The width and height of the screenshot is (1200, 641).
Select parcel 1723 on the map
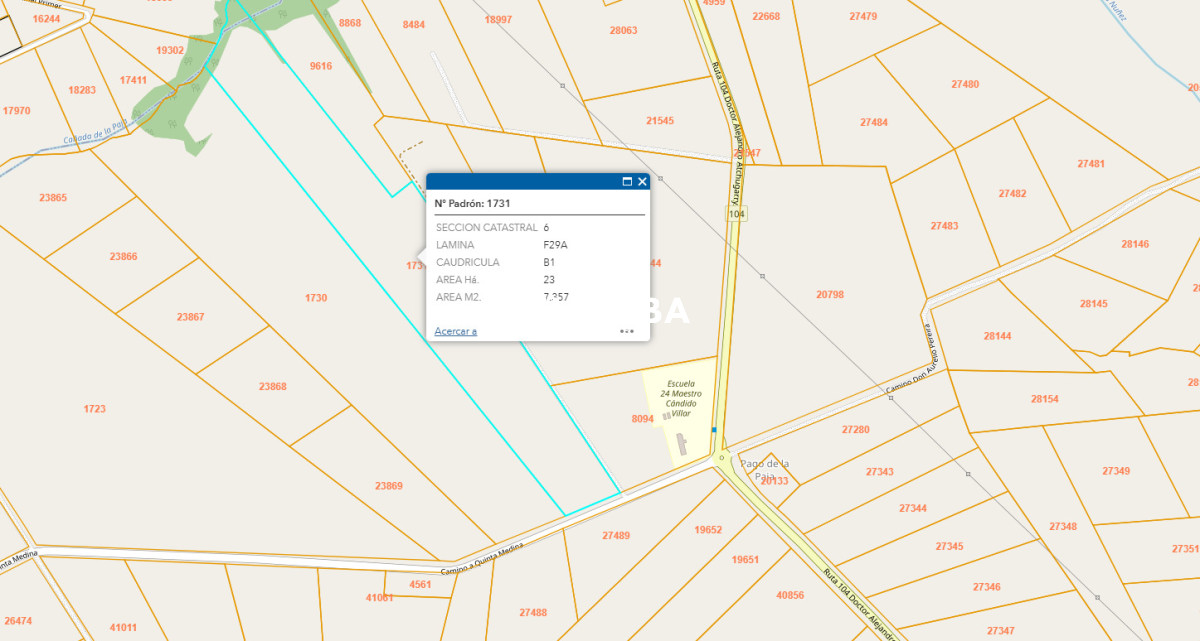coord(95,408)
